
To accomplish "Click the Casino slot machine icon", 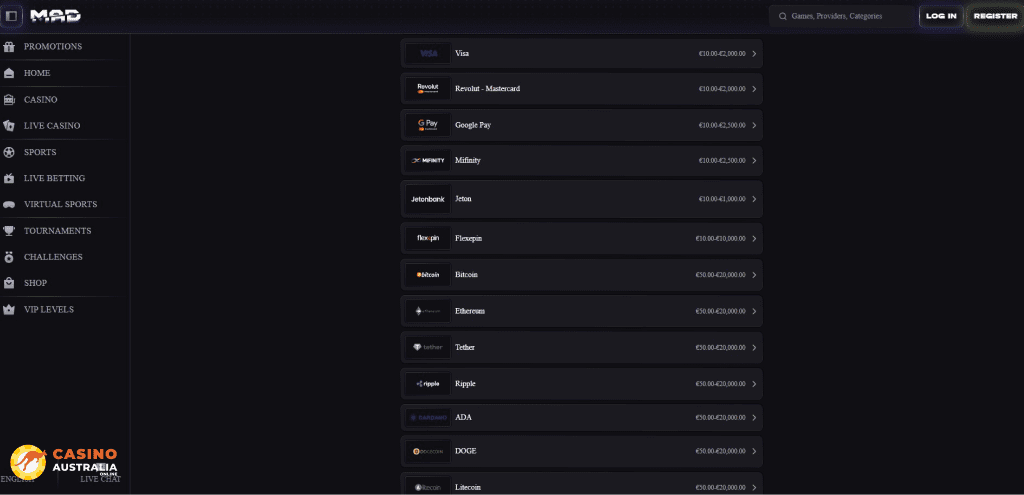I will (x=9, y=100).
